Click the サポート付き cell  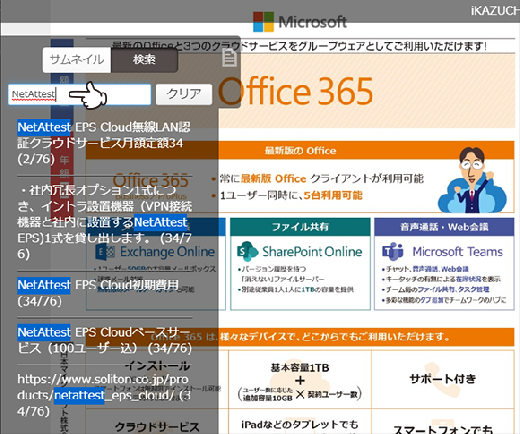click(x=443, y=379)
